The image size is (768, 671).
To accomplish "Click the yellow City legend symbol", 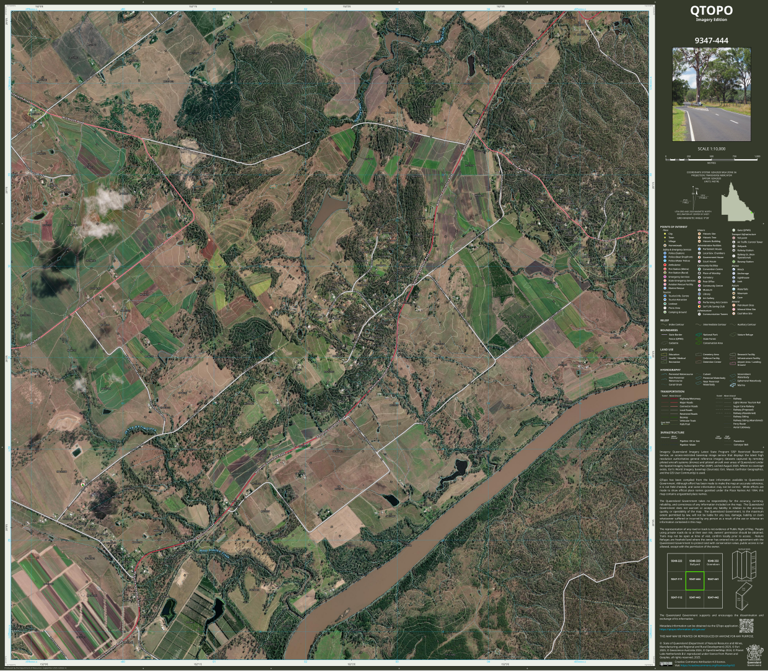I will (665, 234).
